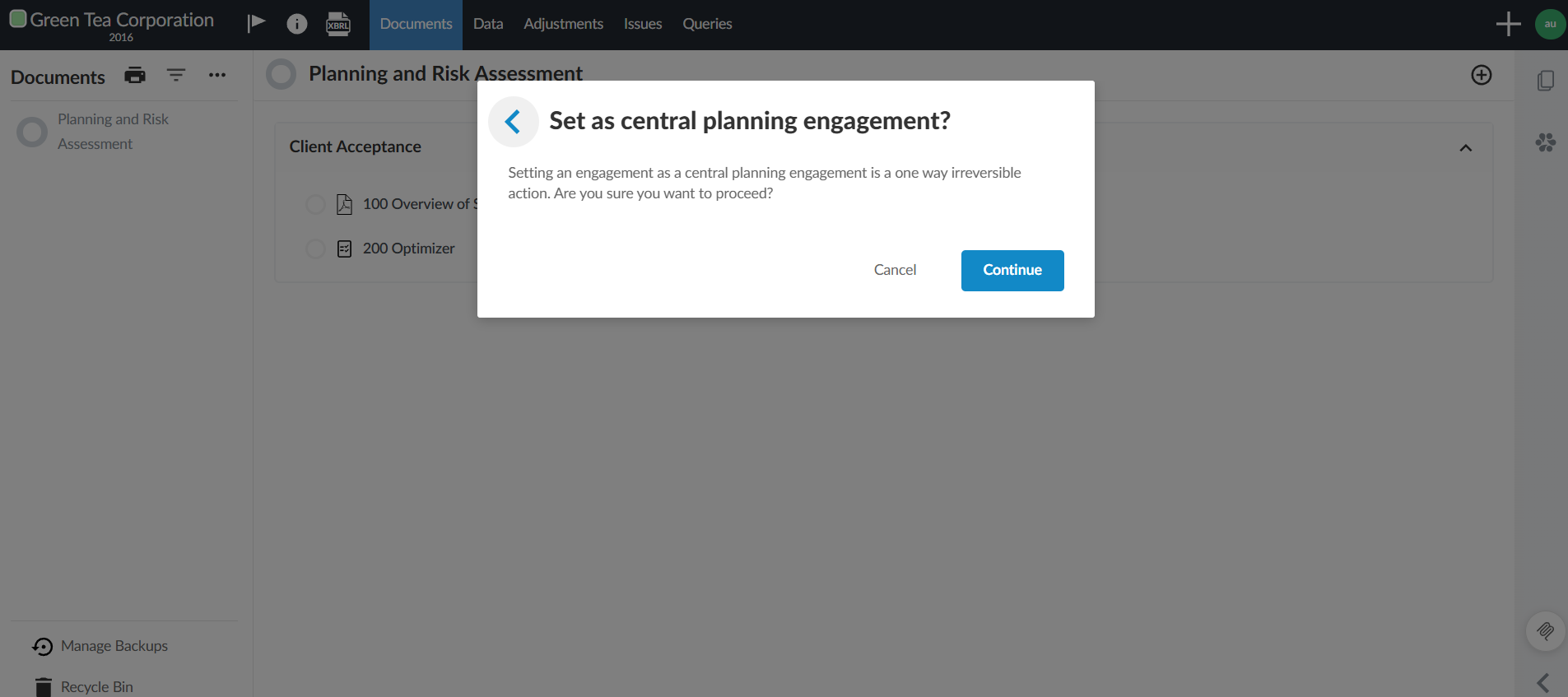Open the milestones flag icon in the toolbar

pyautogui.click(x=256, y=23)
